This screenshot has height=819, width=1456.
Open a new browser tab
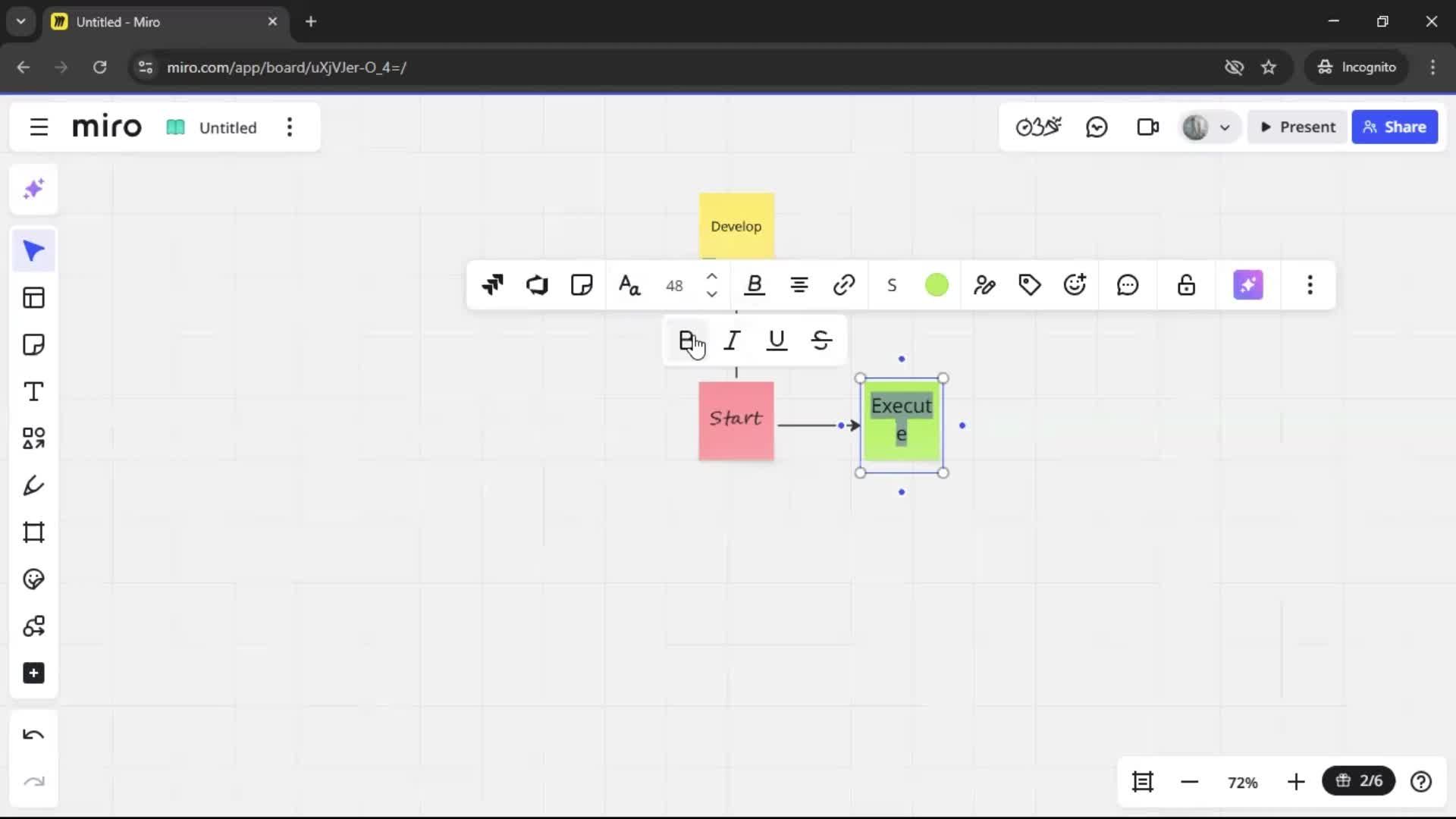coord(311,21)
